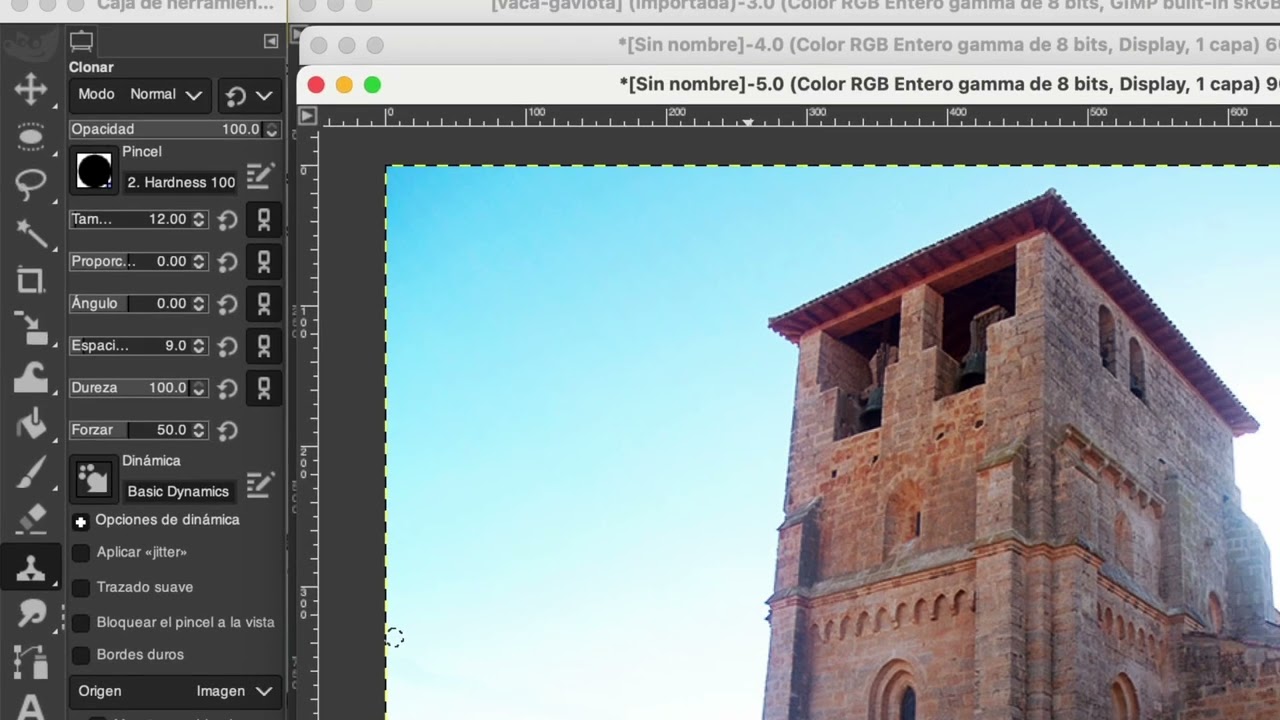Select the Paintbrush tool

click(30, 472)
